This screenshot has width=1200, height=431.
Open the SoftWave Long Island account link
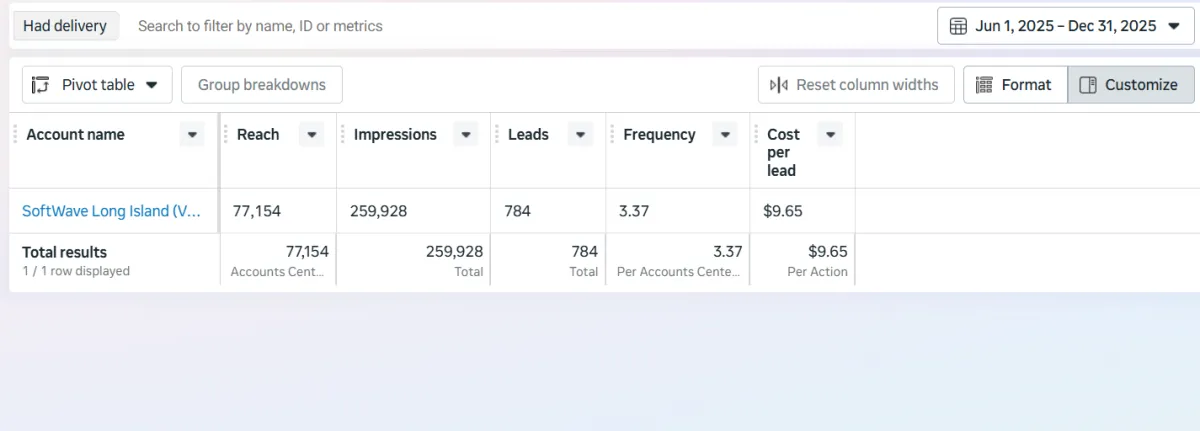111,211
